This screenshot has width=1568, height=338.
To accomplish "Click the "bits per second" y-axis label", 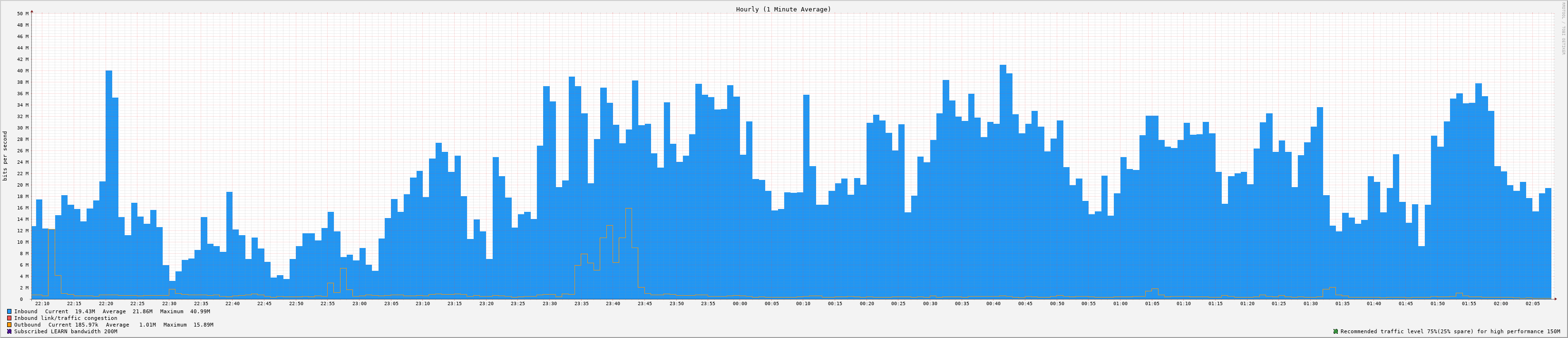I will (6, 156).
